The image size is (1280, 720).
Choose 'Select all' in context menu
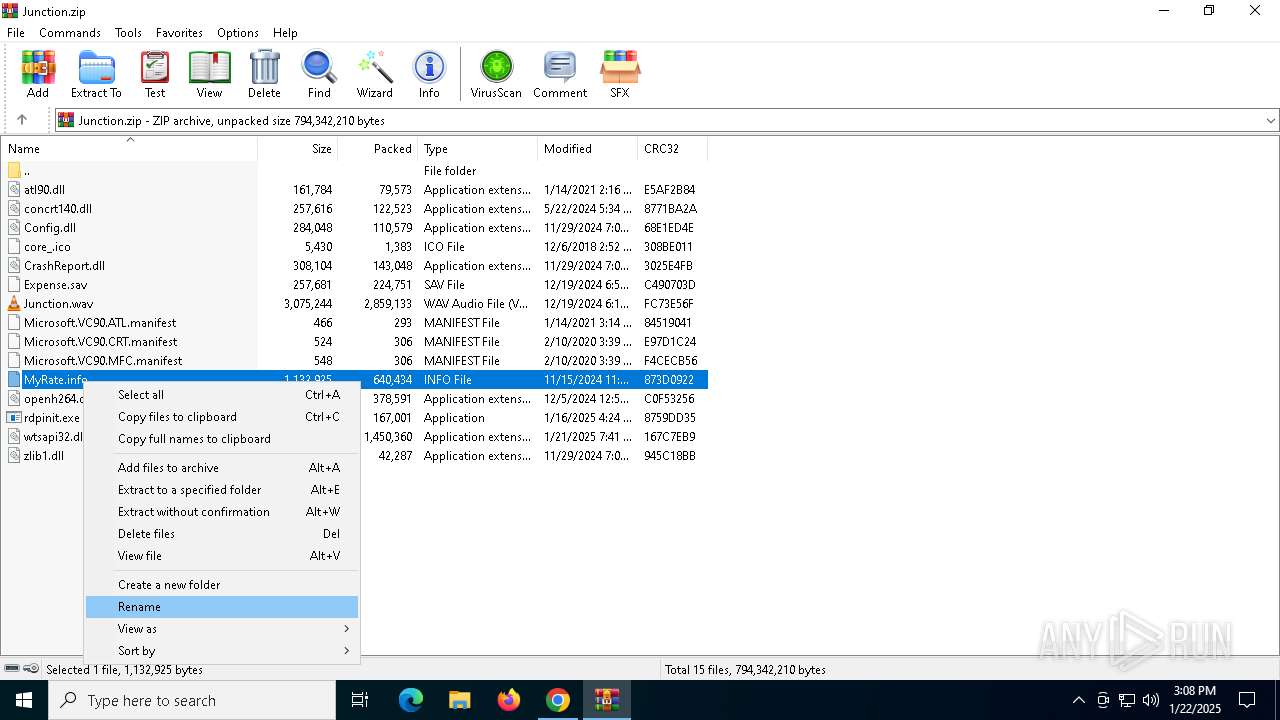222,395
